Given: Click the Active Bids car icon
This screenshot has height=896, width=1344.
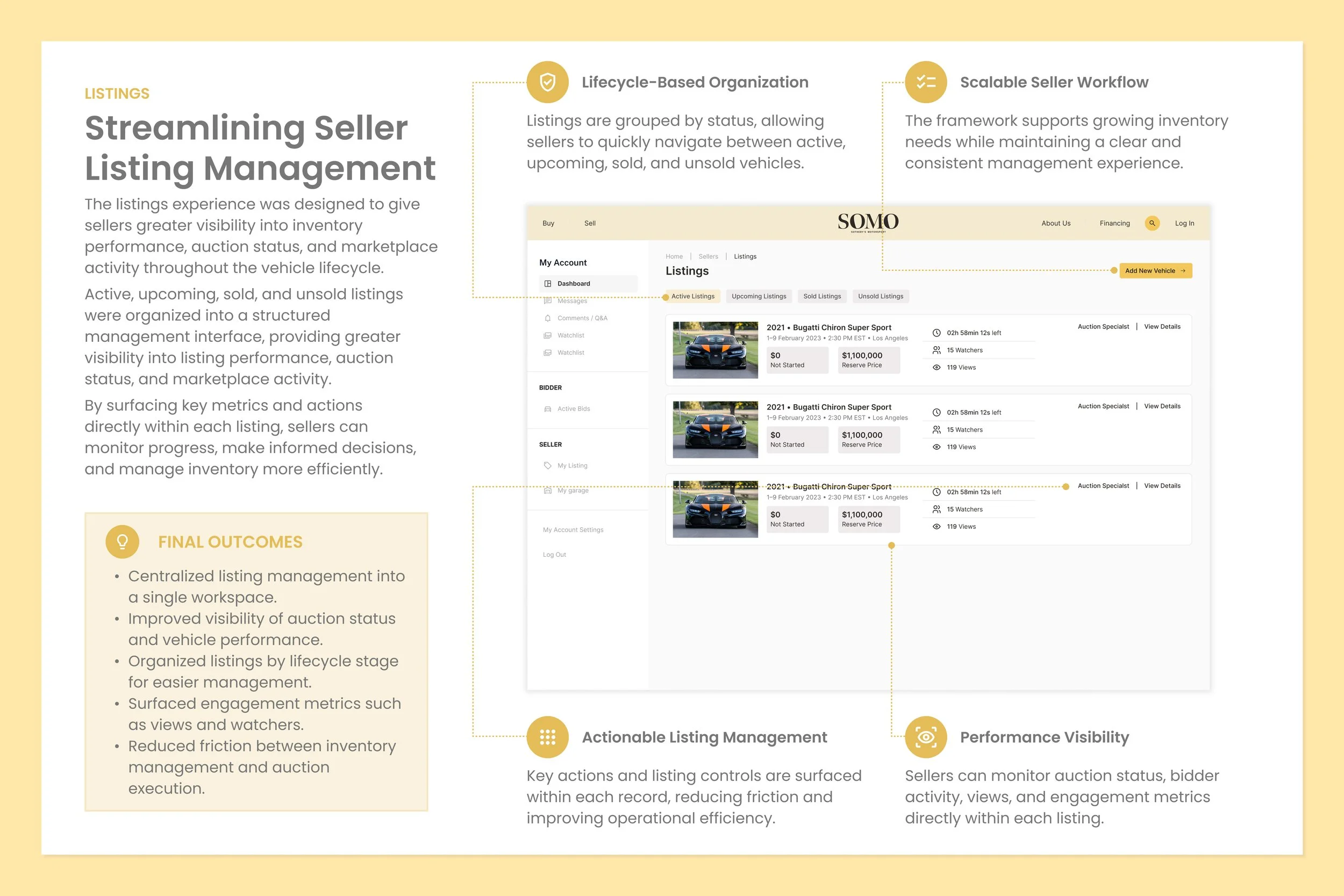Looking at the screenshot, I should (547, 409).
